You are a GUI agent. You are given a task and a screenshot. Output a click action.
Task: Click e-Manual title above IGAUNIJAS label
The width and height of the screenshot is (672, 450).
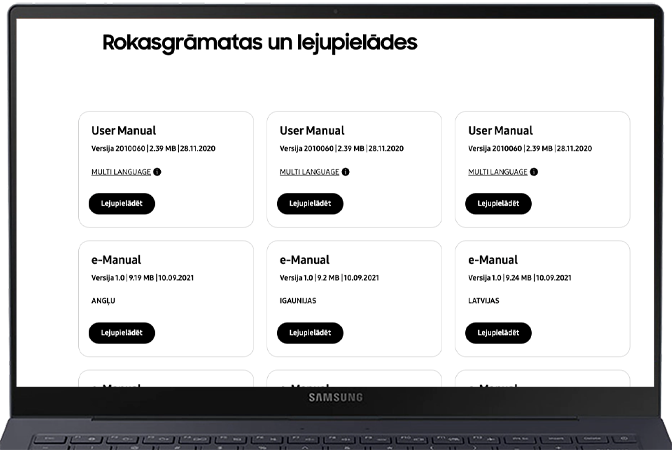tap(304, 260)
